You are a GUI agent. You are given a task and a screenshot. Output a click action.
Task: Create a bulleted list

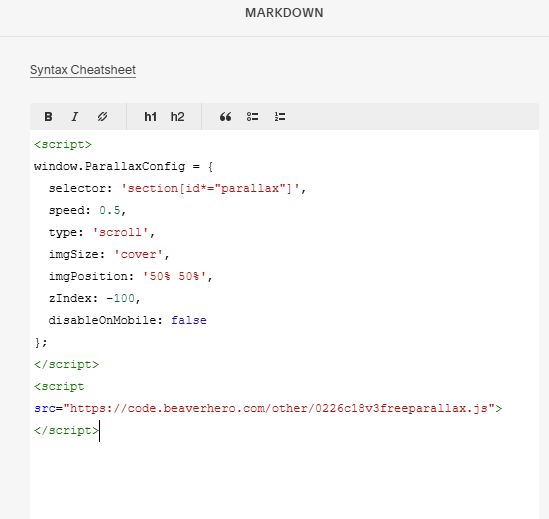252,117
